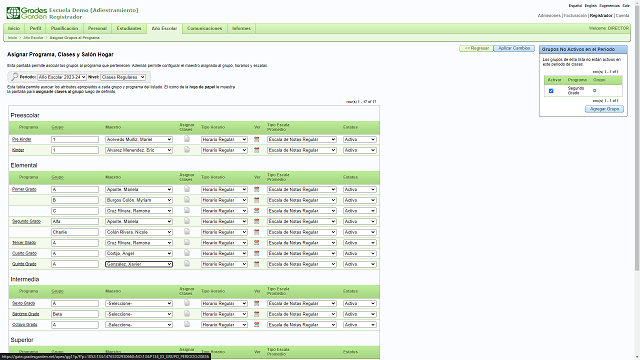View schedule calendar icon for Cuarto Grado
Image resolution: width=640 pixels, height=360 pixels.
256,253
